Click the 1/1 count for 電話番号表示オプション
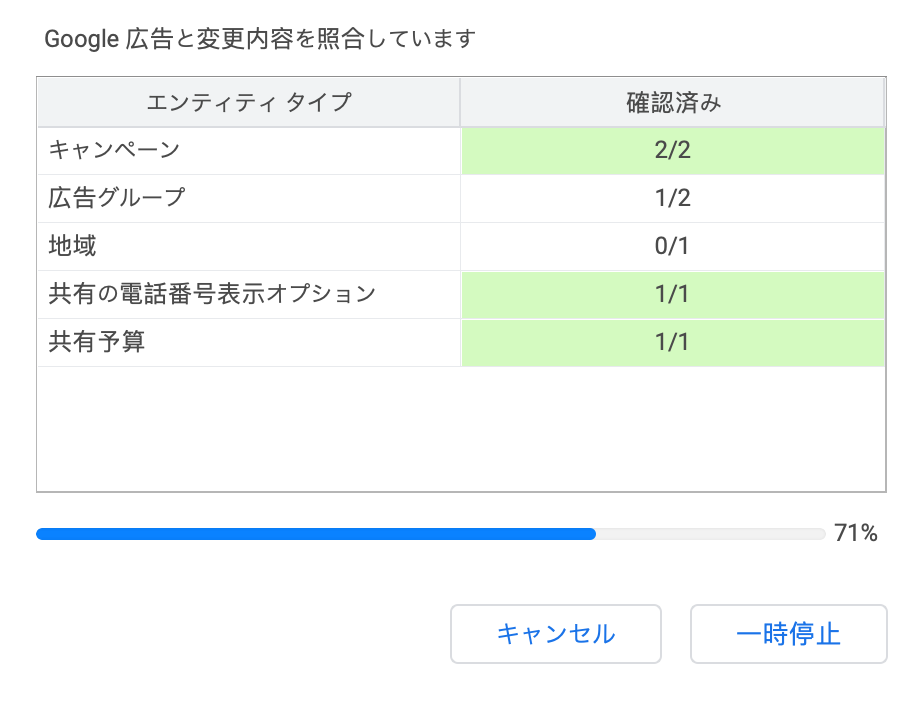Viewport: 920px width, 702px height. tap(673, 294)
